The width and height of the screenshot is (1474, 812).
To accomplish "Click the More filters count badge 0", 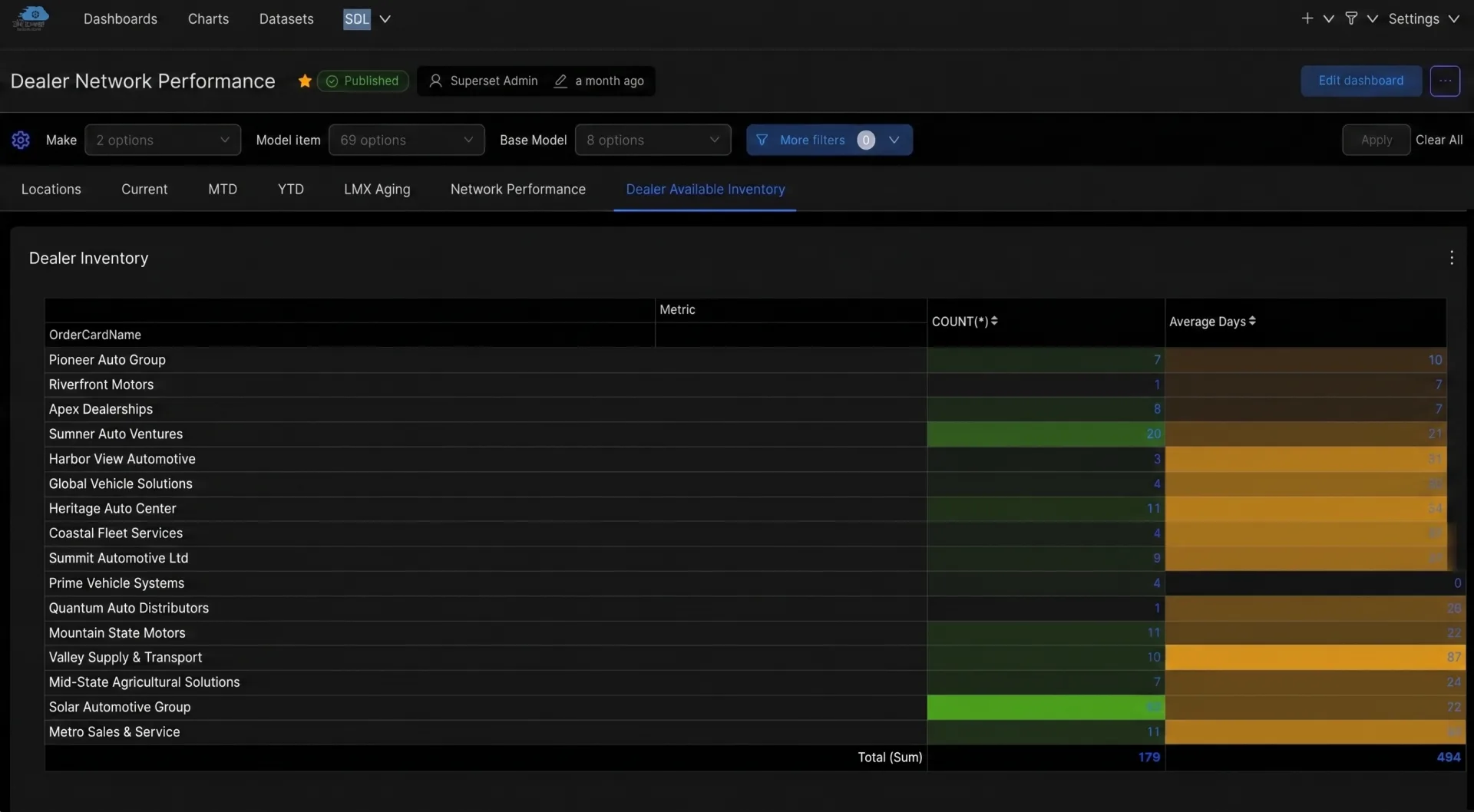I will [865, 140].
